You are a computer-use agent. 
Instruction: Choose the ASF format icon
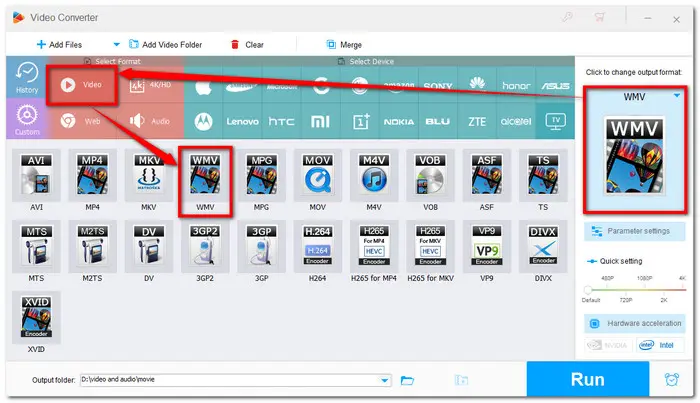coord(487,175)
